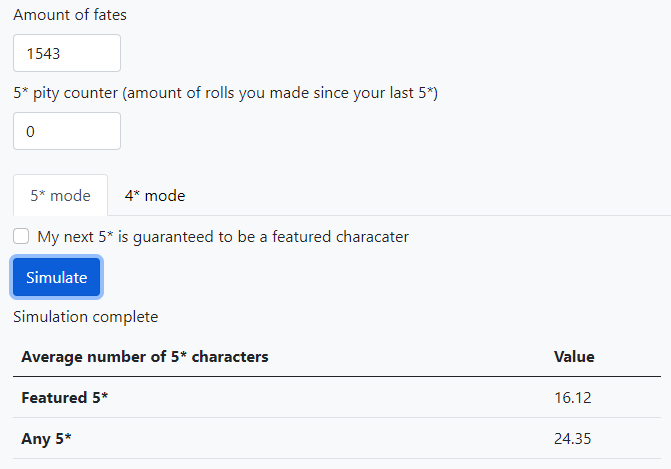Click the word 'characater' in checkbox label
Screen dimensions: 671x469
point(370,237)
